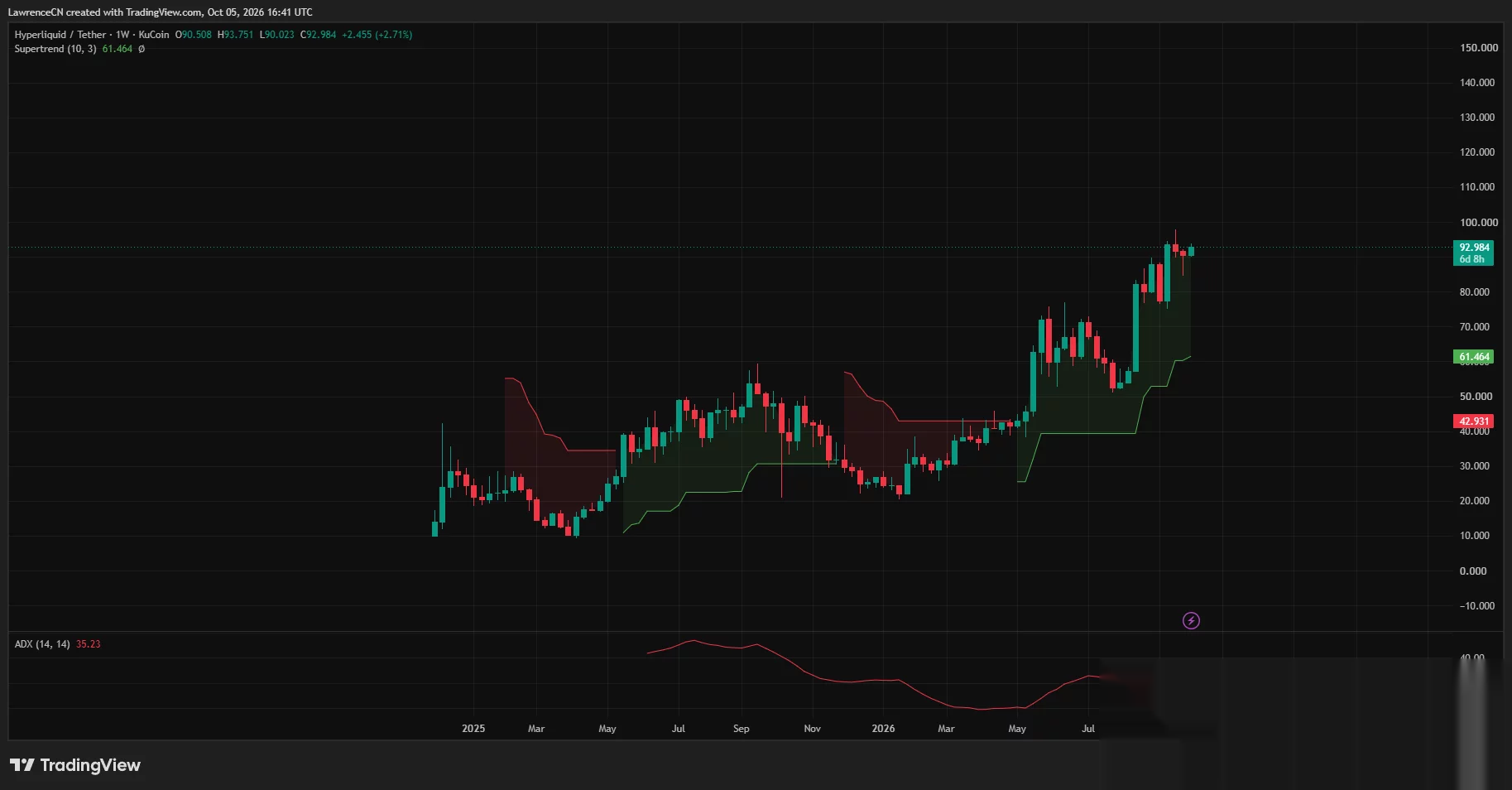Select the Hyperliquid / Tether symbol title

pyautogui.click(x=60, y=35)
